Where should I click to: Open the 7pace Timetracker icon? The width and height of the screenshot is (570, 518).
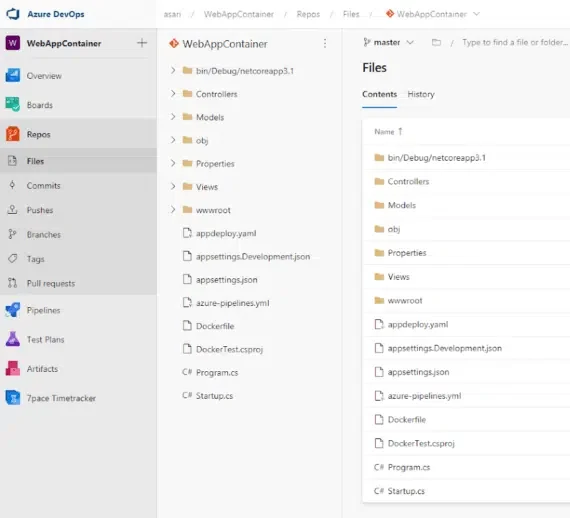point(13,398)
